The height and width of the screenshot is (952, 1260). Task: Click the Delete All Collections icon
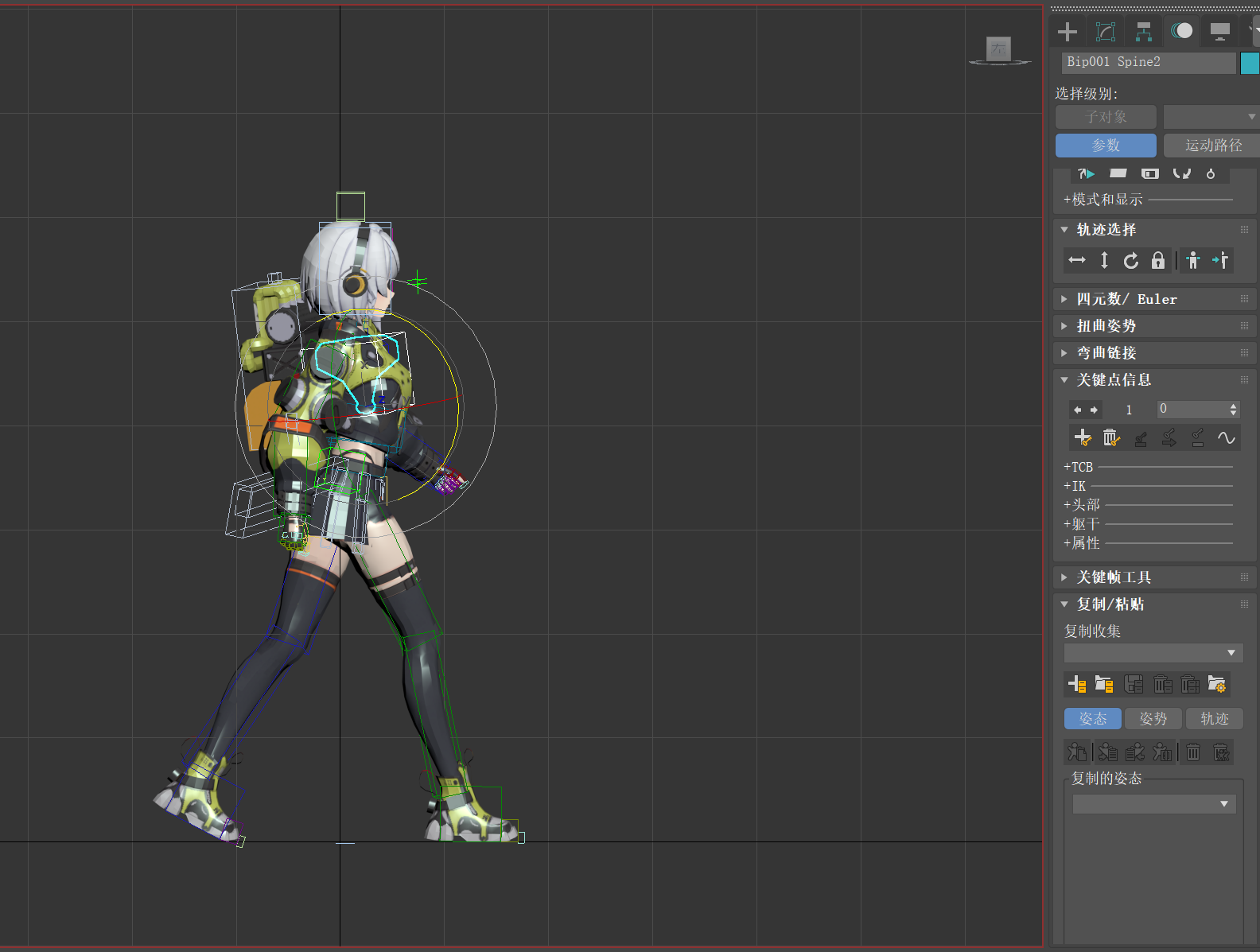[1190, 684]
